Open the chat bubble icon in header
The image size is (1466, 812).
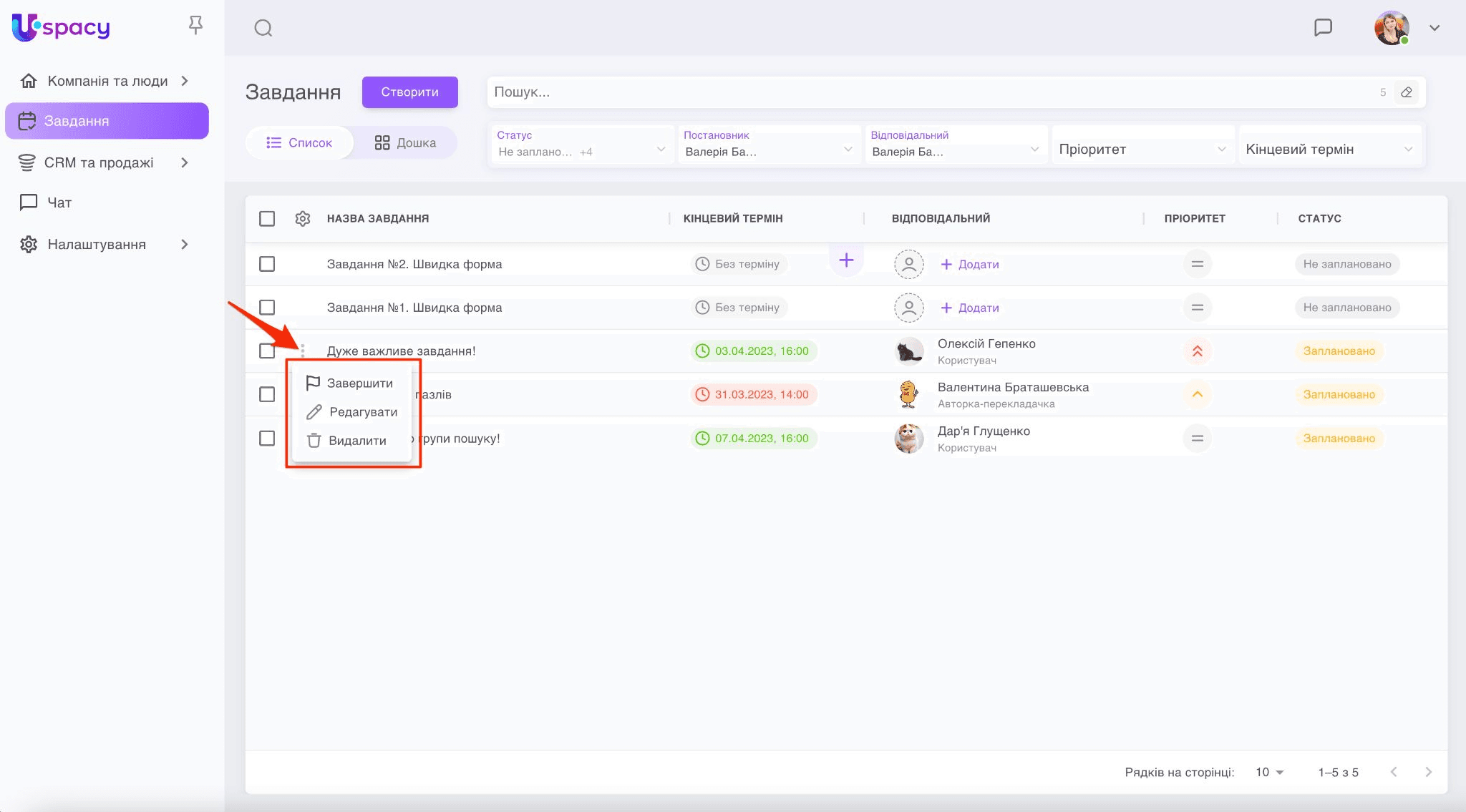coord(1323,27)
